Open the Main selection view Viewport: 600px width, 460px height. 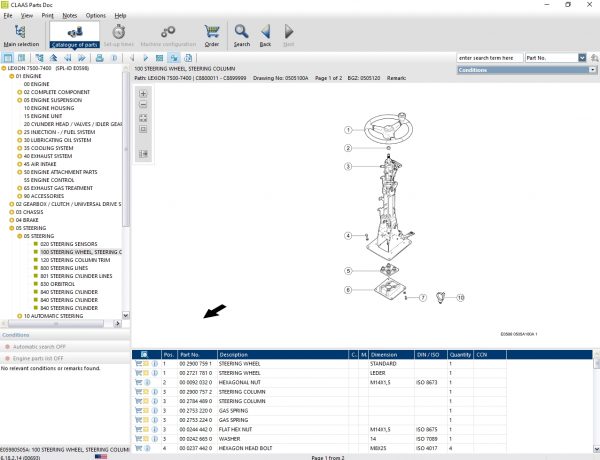click(21, 34)
